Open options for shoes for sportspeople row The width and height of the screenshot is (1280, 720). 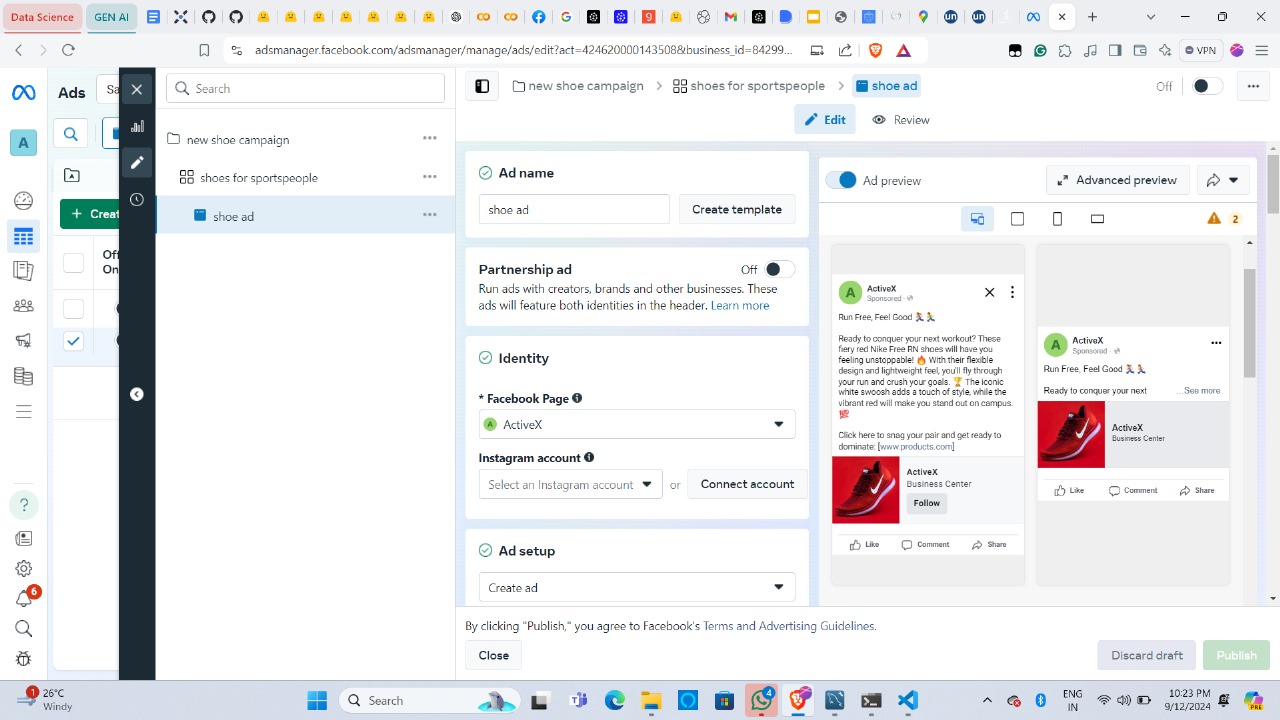coord(429,176)
